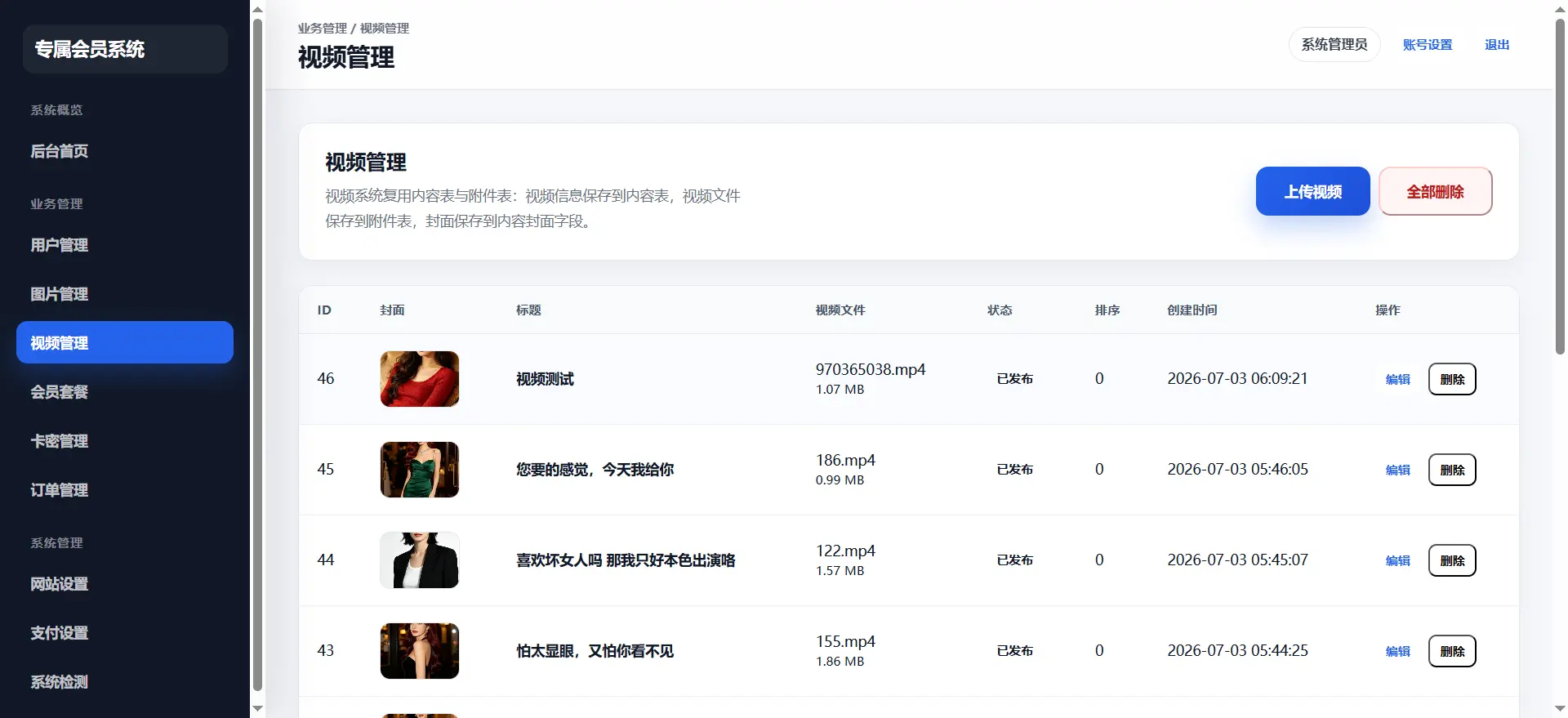Click the 上传视频 button

1312,191
